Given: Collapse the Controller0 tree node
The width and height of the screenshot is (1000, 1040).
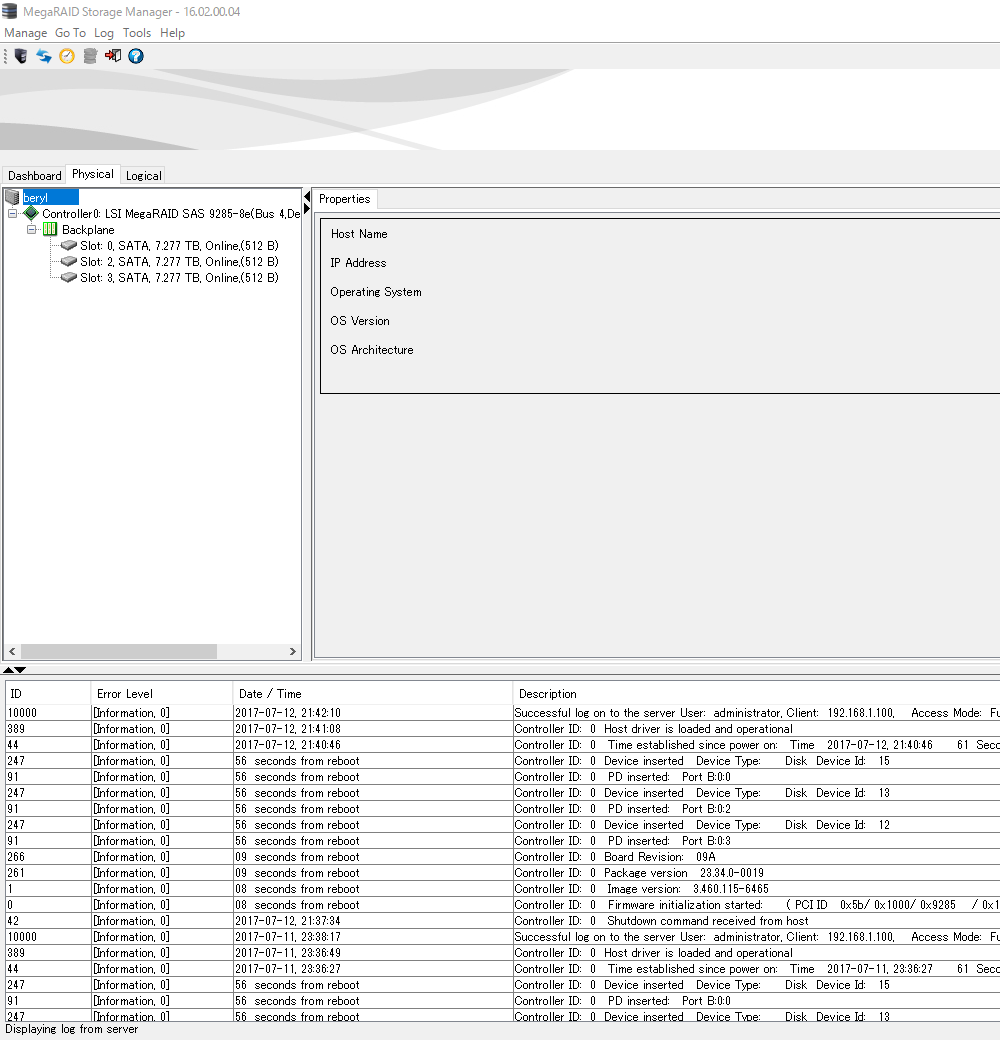Looking at the screenshot, I should 13,214.
